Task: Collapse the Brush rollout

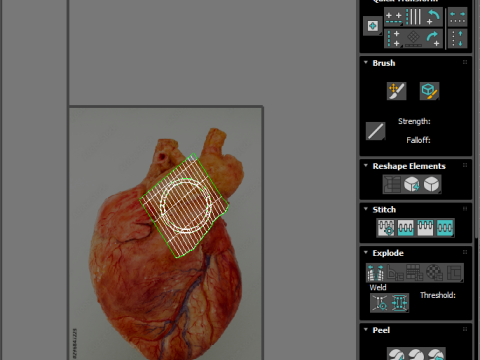Action: click(x=366, y=63)
